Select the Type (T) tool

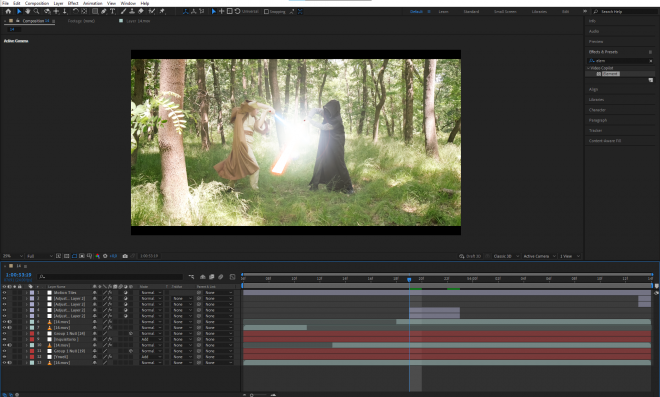[112, 11]
